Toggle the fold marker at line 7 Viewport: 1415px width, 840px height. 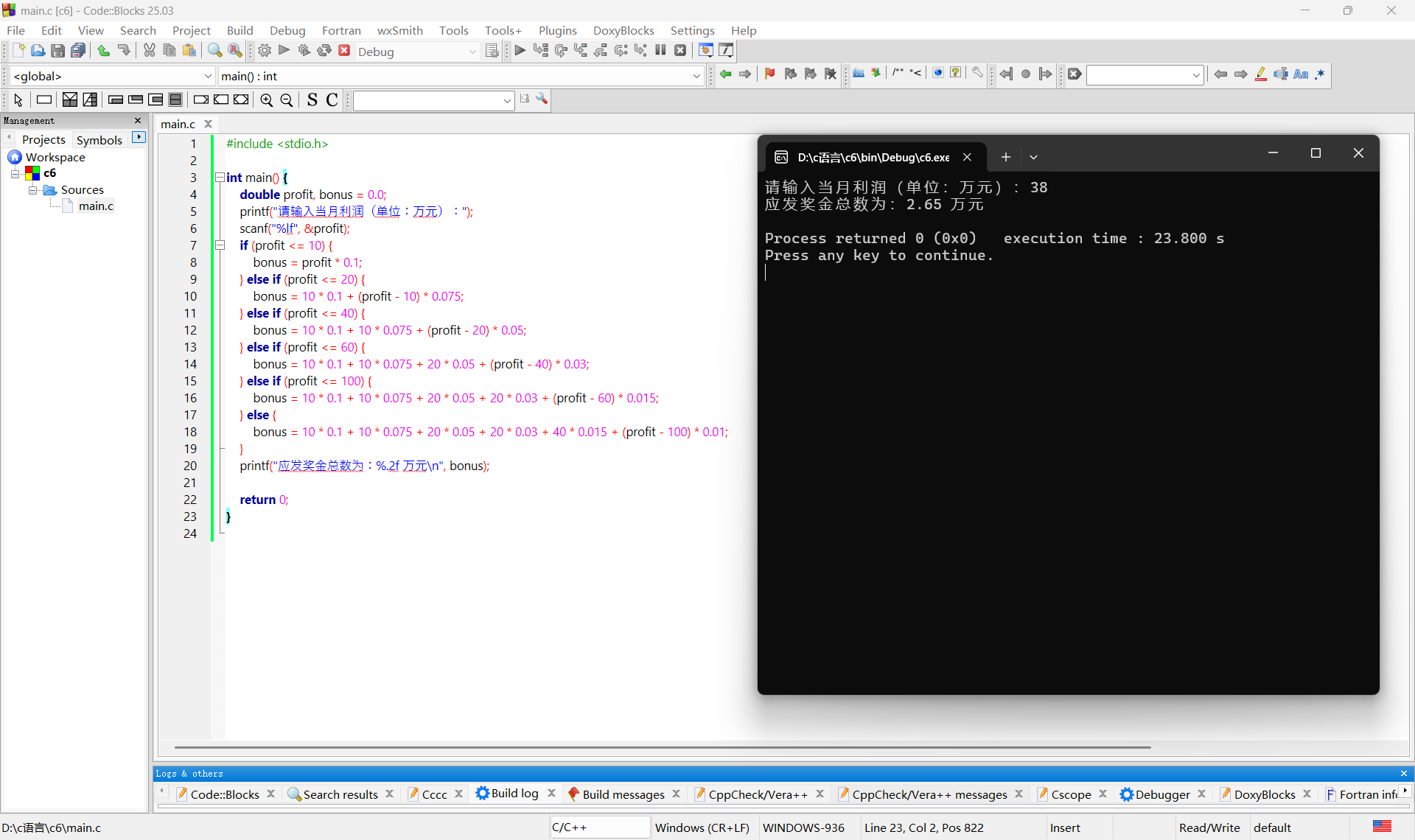pyautogui.click(x=220, y=245)
